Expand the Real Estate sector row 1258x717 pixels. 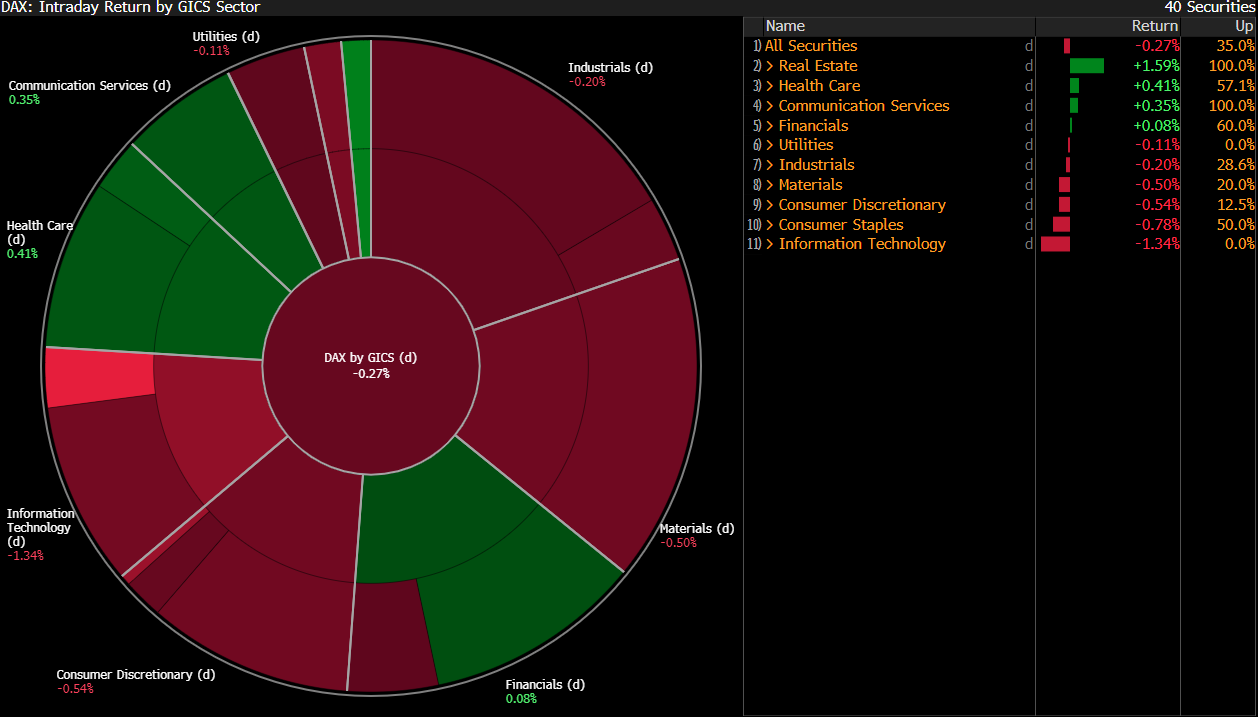point(770,66)
